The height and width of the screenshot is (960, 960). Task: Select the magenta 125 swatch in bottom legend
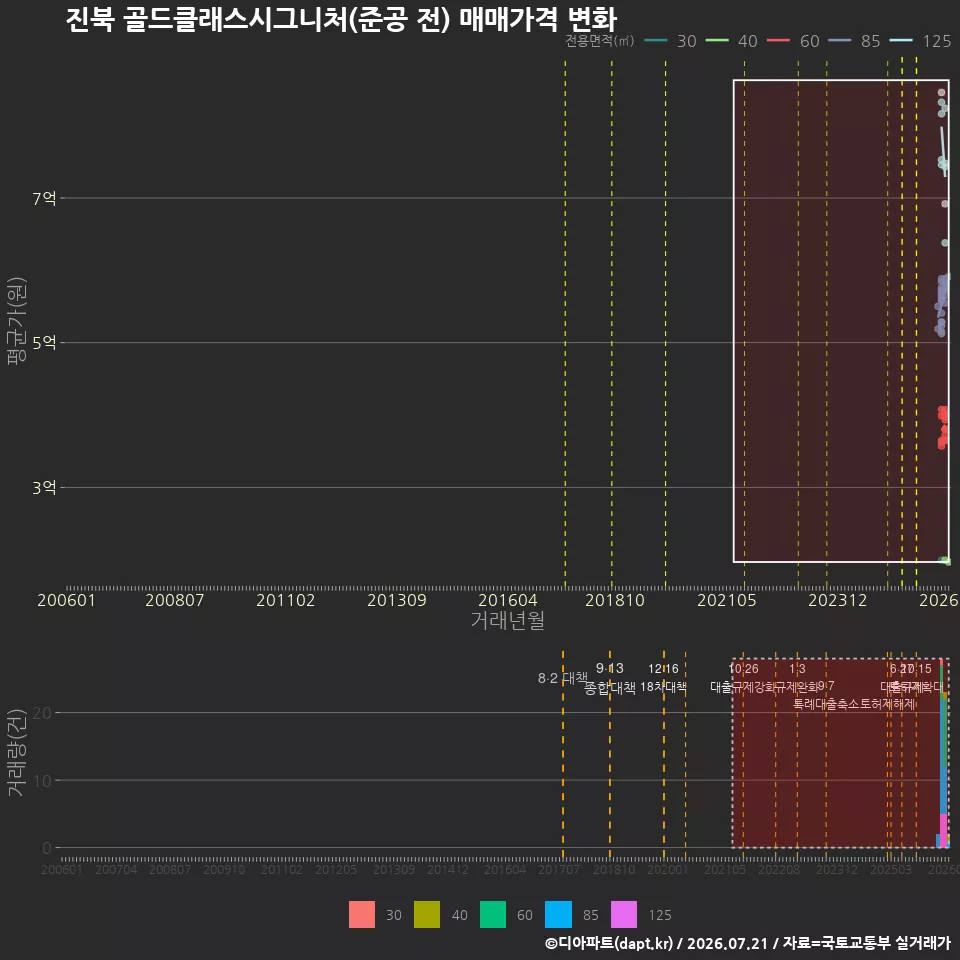[624, 915]
